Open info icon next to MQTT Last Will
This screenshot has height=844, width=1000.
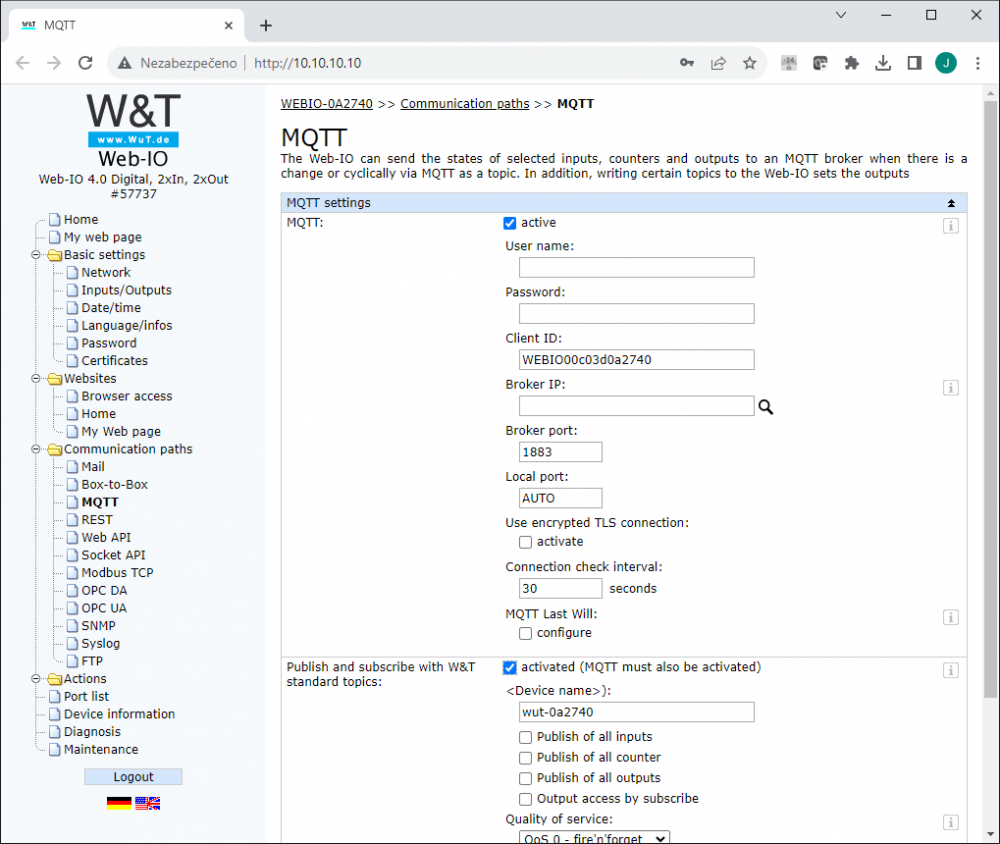[950, 617]
